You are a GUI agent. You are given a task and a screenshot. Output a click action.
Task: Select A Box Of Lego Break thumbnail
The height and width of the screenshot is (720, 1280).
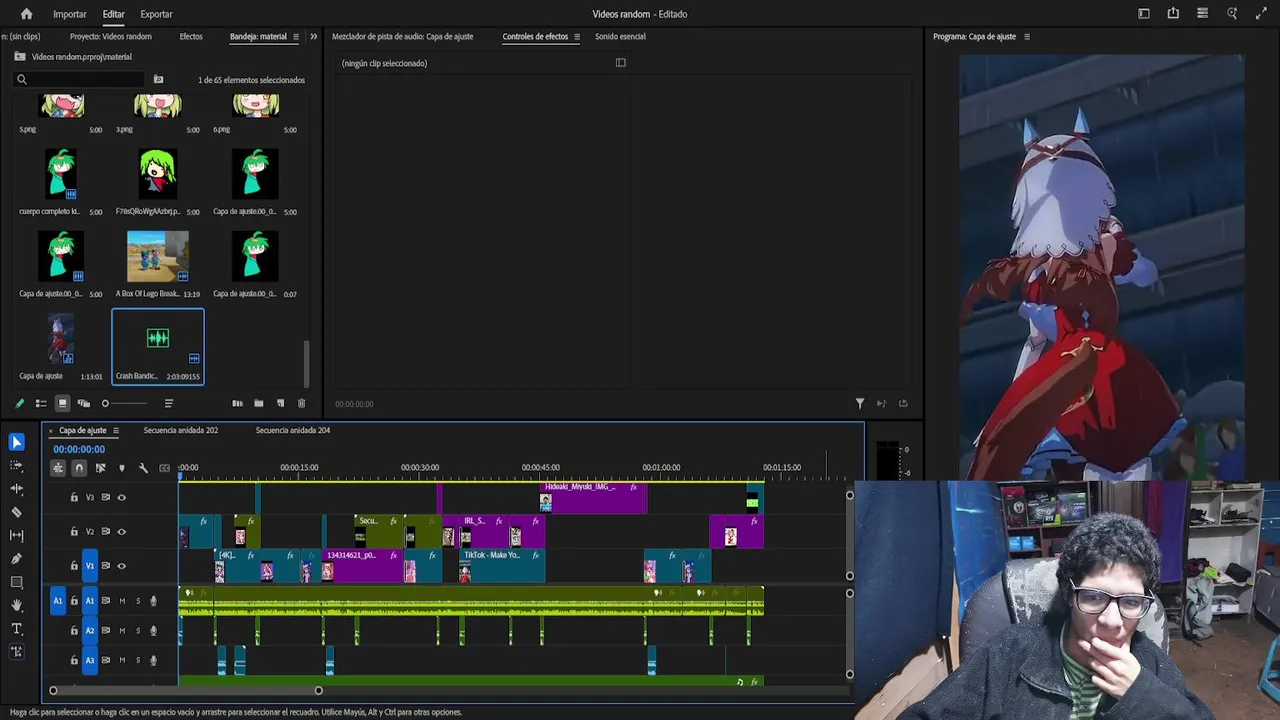click(157, 257)
